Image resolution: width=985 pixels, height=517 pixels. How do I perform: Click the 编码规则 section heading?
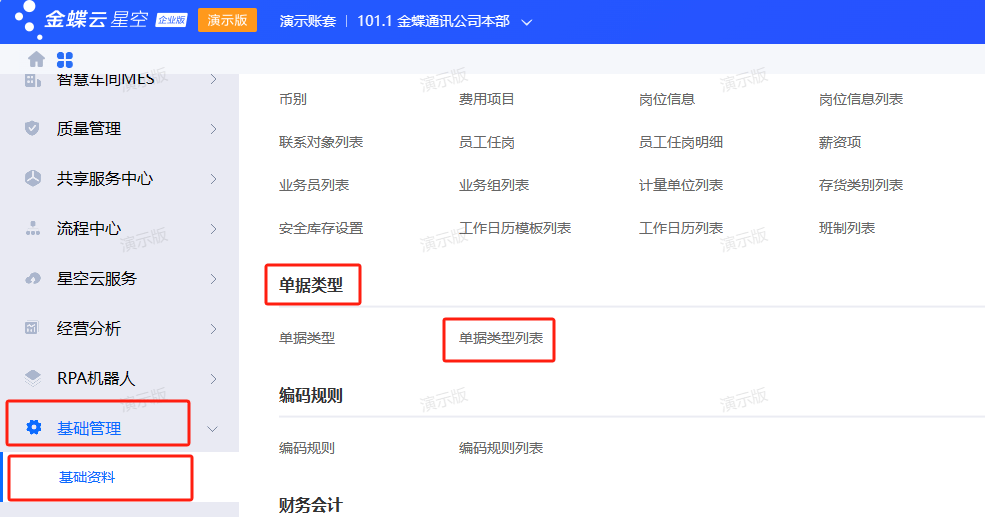pos(311,395)
